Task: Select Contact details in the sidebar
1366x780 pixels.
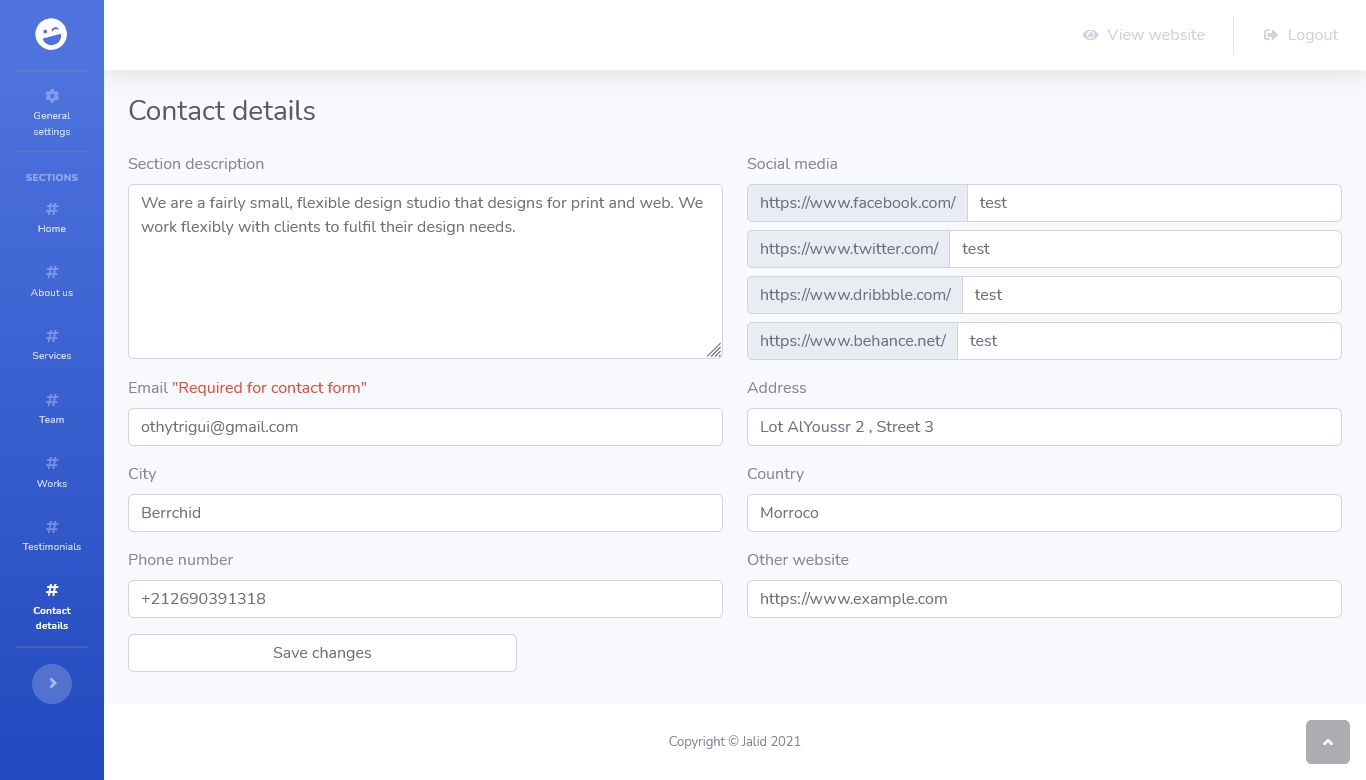Action: coord(52,606)
